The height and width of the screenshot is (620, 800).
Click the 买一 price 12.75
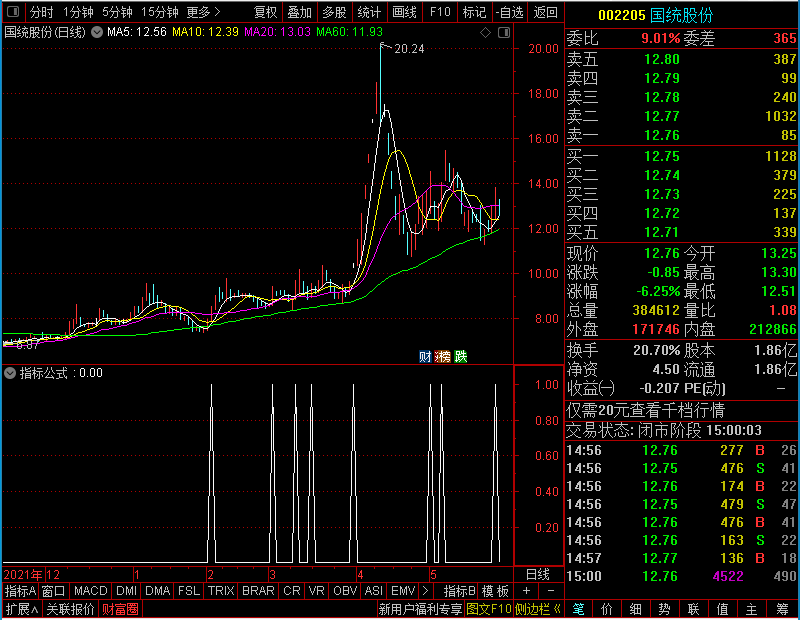pyautogui.click(x=662, y=156)
